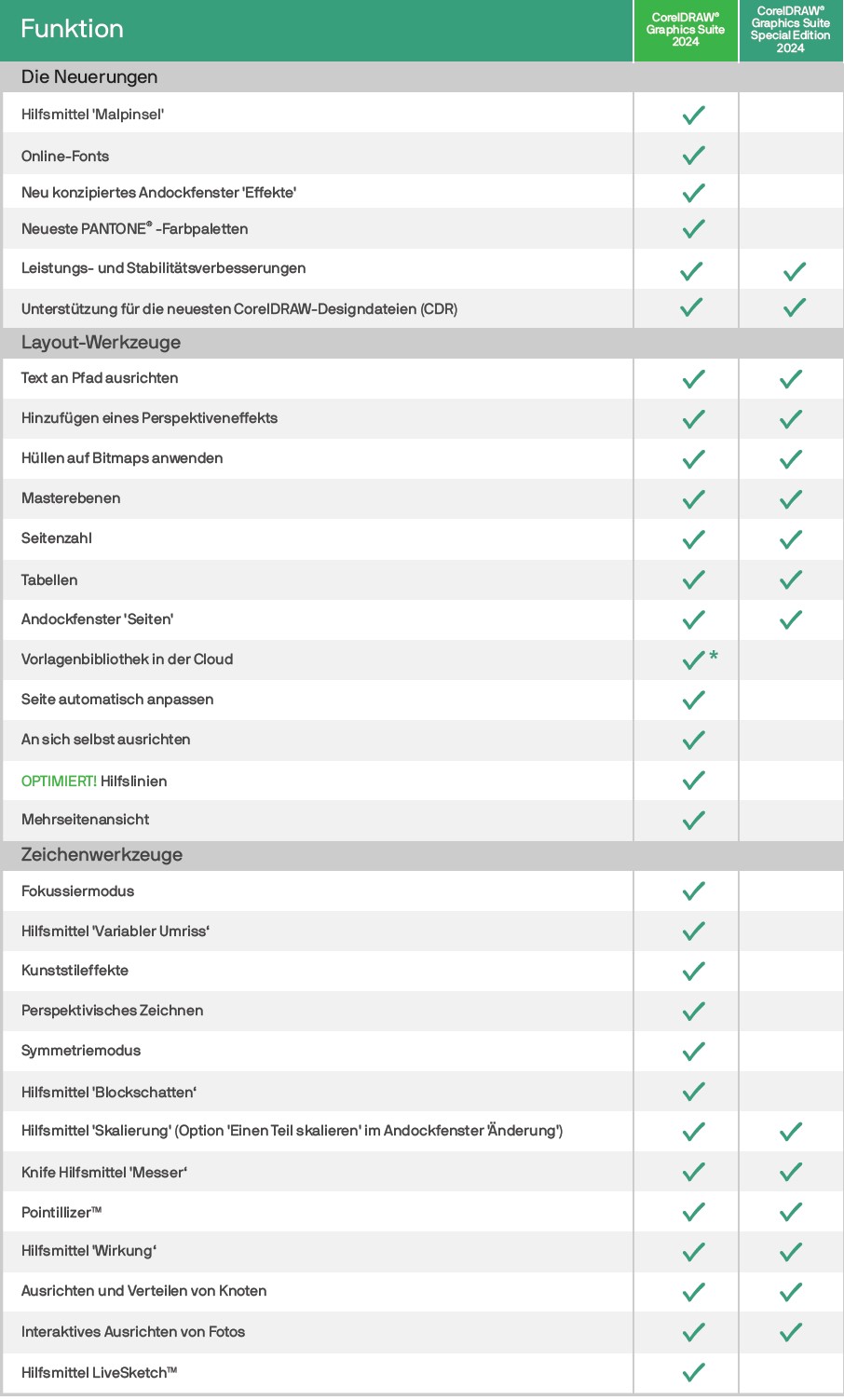This screenshot has height=1400, width=844.
Task: Click the 'Perspektivisches Zeichnen' row label
Action: pos(112,1011)
